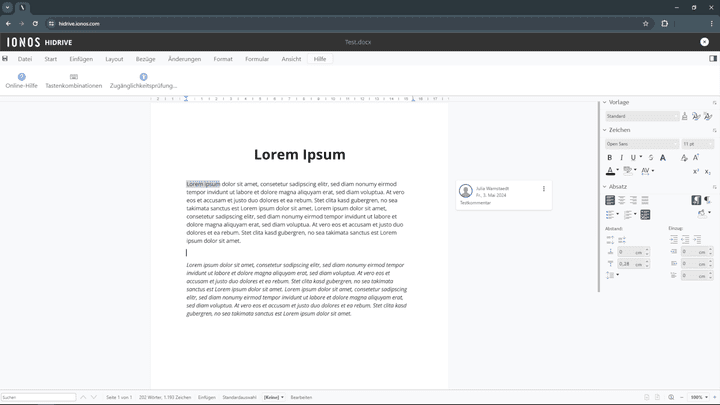Switch to Einfügen tab
The width and height of the screenshot is (720, 405).
81,59
